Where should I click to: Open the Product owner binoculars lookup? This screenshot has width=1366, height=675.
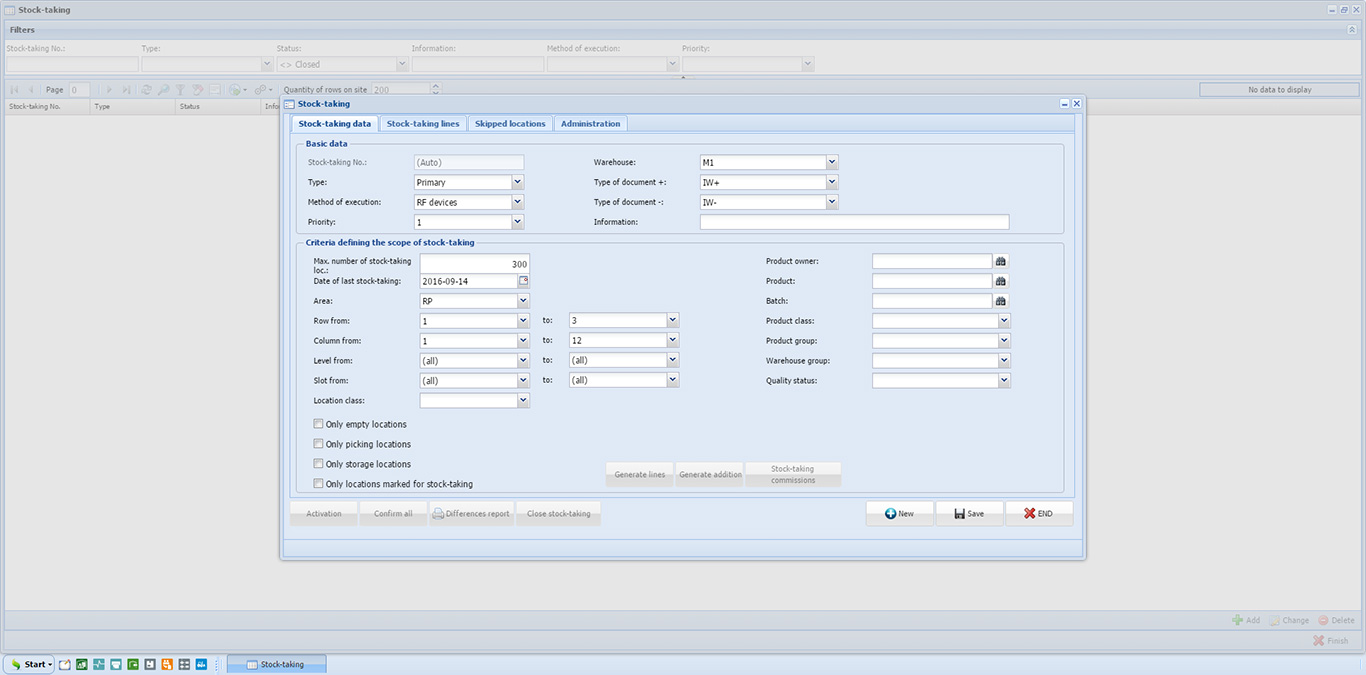(x=1000, y=261)
